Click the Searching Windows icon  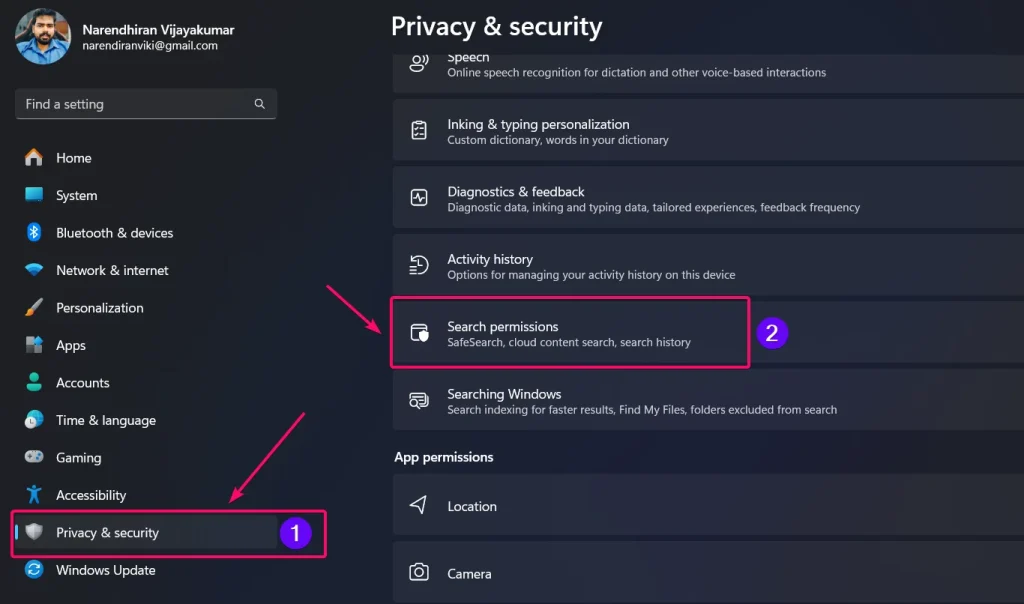pyautogui.click(x=419, y=400)
